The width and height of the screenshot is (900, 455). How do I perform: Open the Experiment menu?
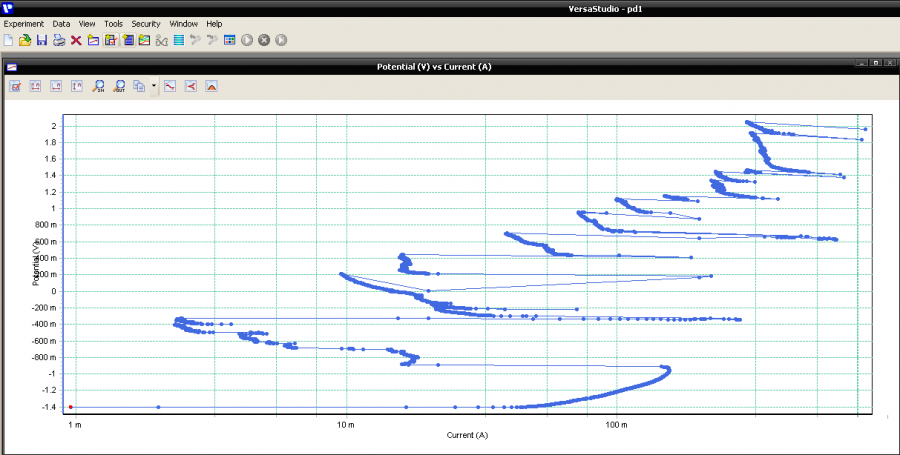(24, 24)
